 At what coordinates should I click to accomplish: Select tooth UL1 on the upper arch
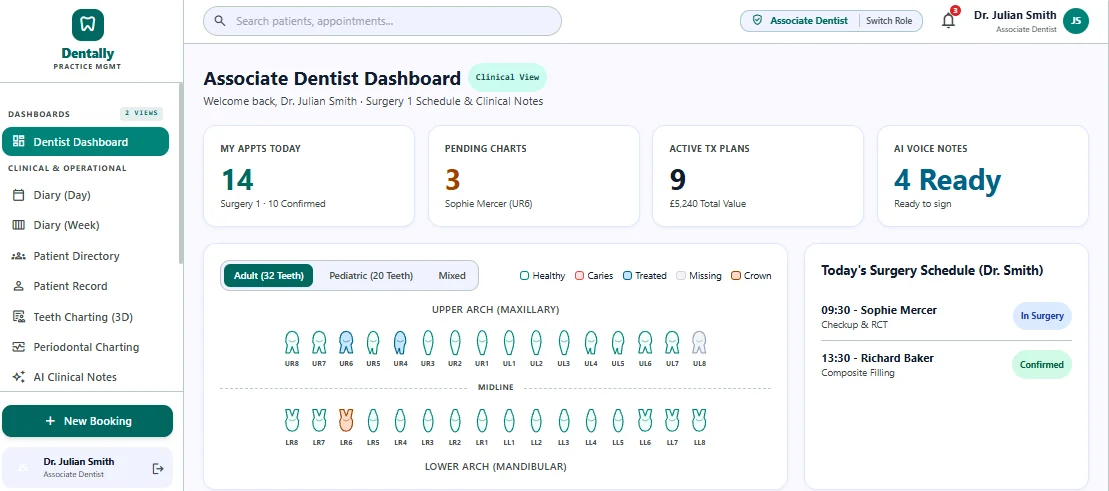pos(509,342)
